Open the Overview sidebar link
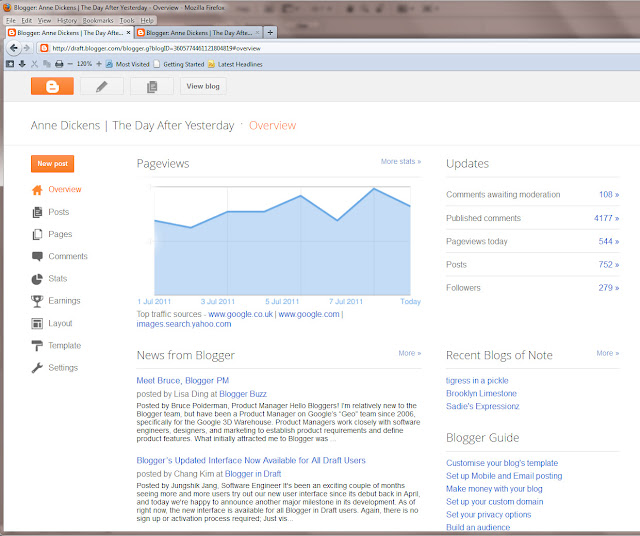640x536 pixels. 65,189
